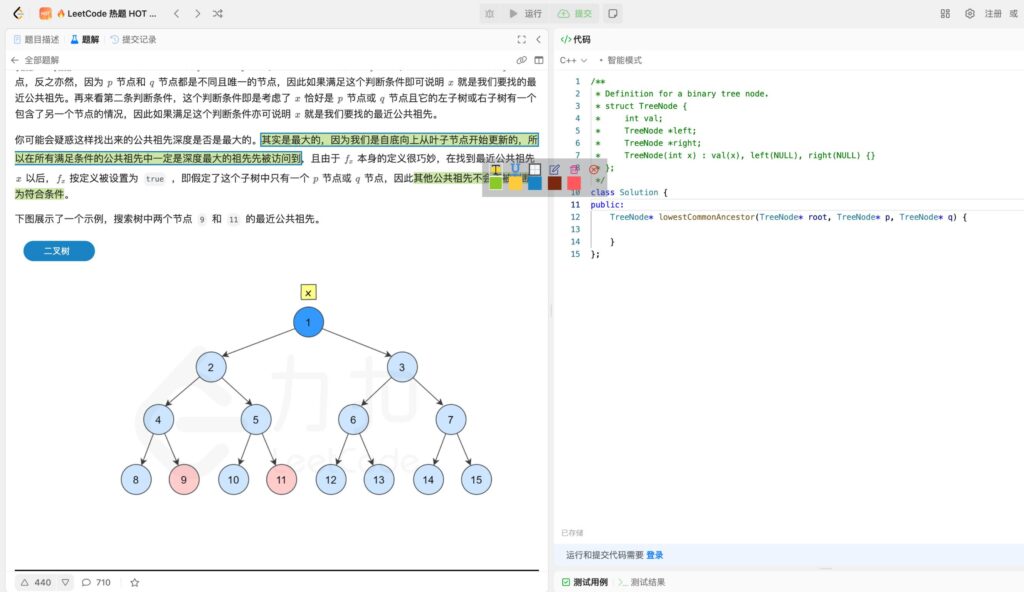The width and height of the screenshot is (1024, 592).
Task: Click the 注册 register link
Action: (x=993, y=13)
